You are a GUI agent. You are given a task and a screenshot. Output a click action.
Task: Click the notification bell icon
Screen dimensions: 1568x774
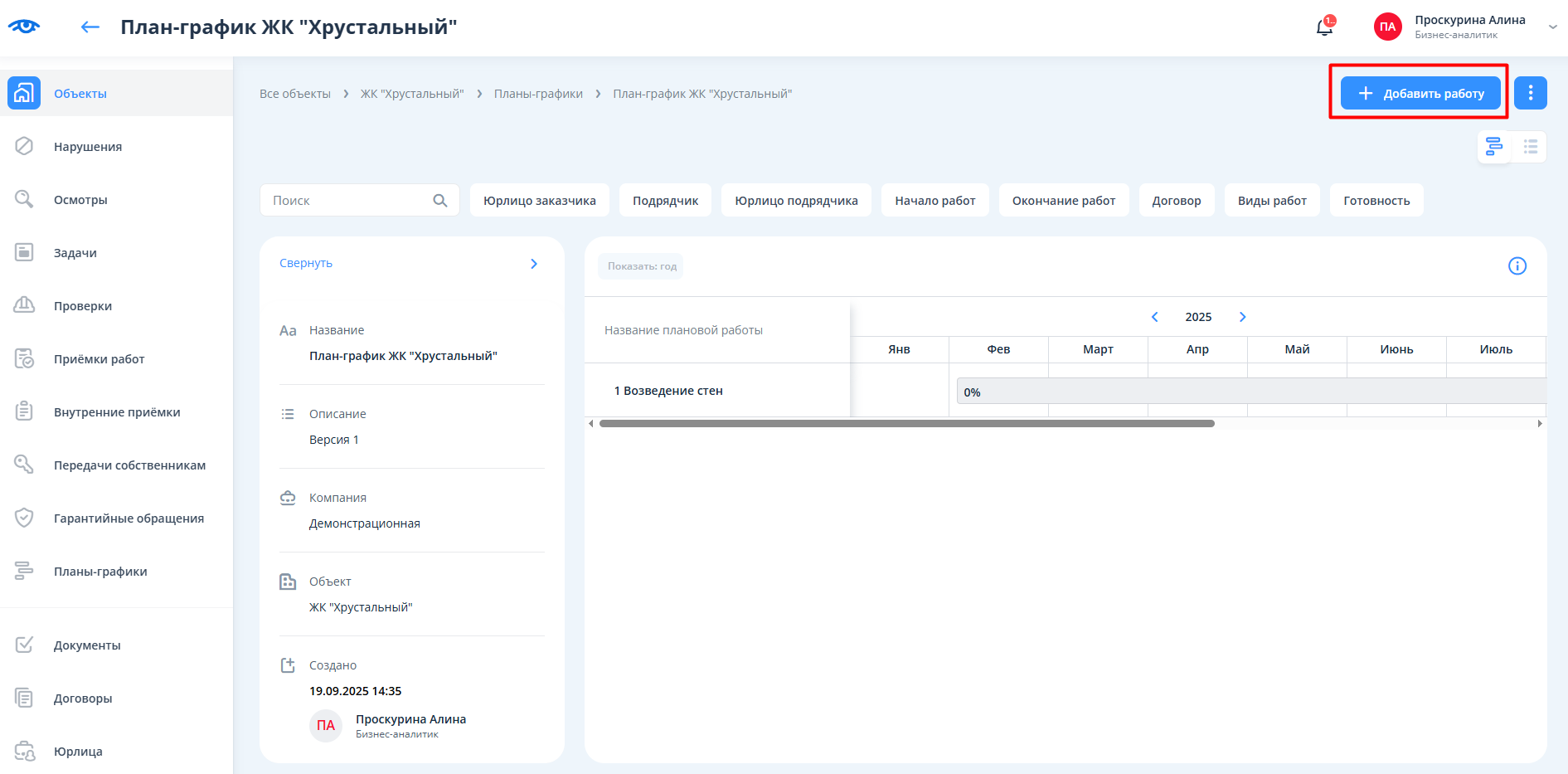pyautogui.click(x=1324, y=27)
